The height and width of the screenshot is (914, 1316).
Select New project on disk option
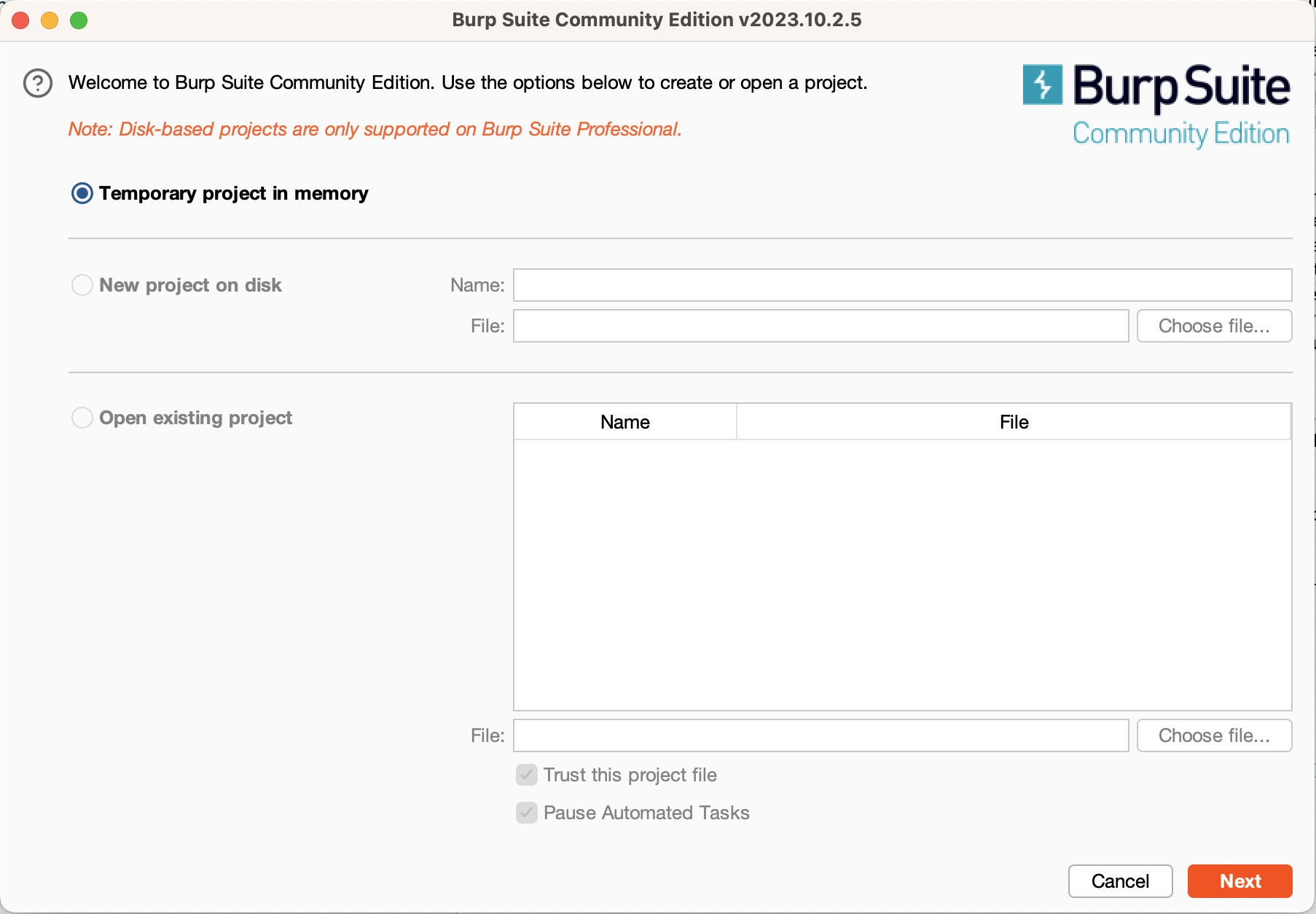click(82, 285)
